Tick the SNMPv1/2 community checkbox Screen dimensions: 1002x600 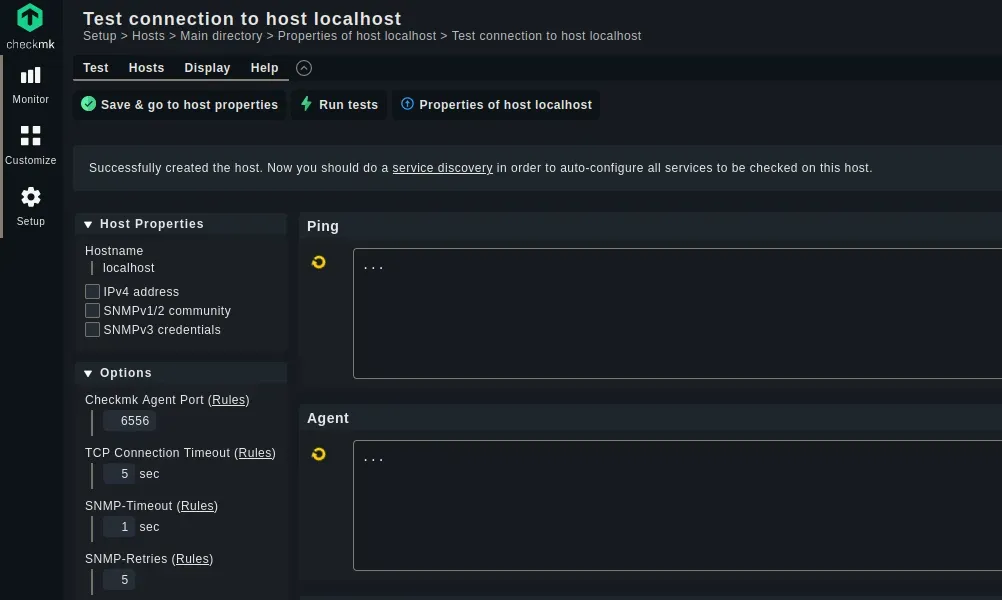coord(93,311)
